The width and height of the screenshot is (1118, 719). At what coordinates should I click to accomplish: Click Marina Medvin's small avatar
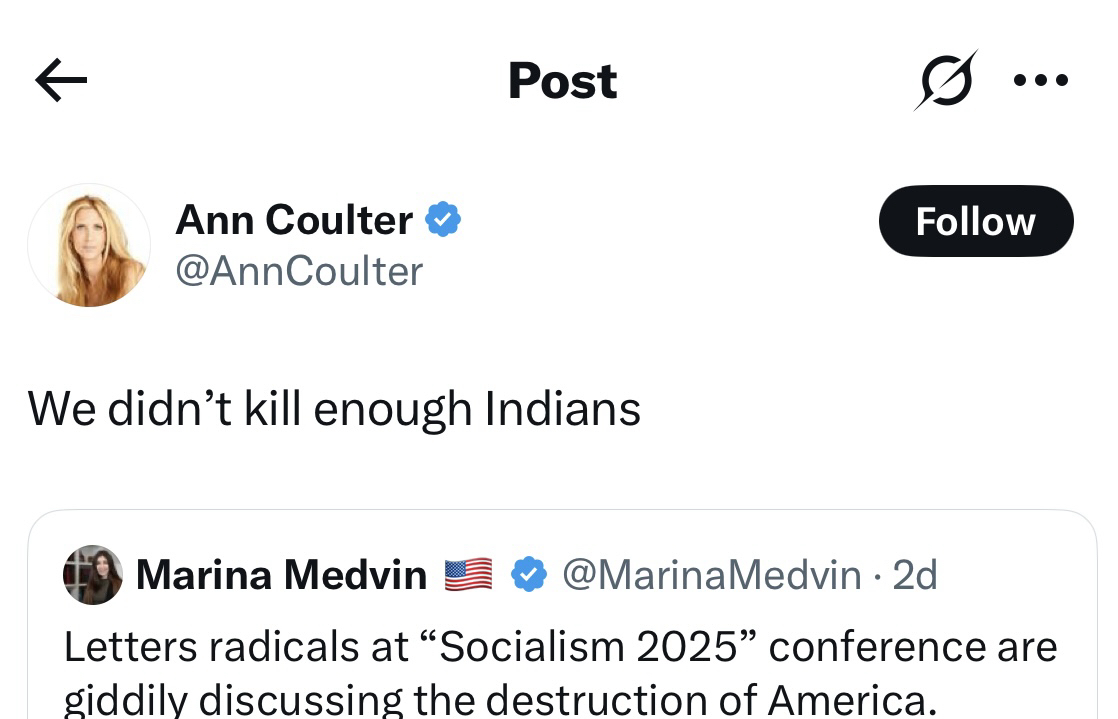click(93, 575)
